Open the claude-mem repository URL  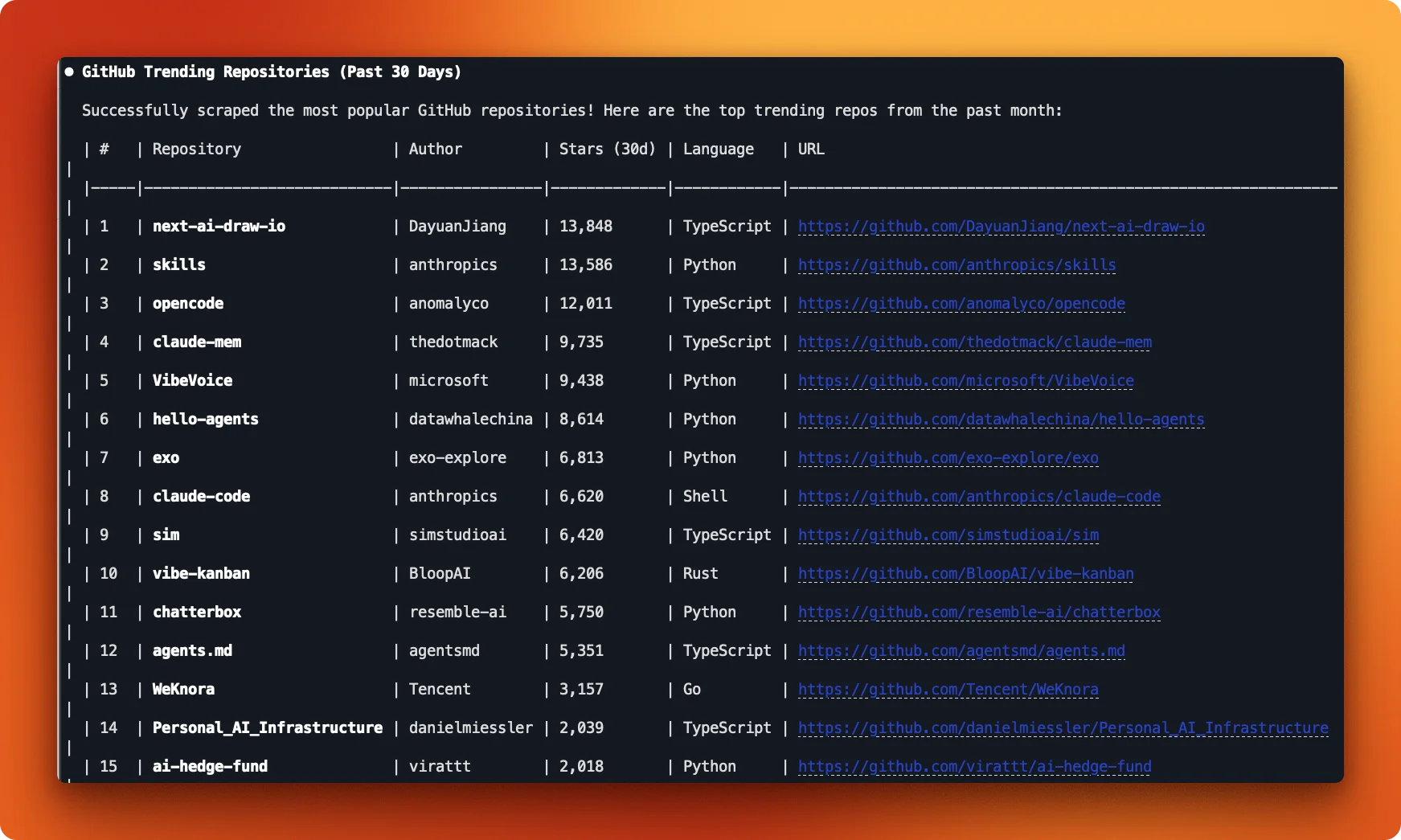tap(973, 342)
